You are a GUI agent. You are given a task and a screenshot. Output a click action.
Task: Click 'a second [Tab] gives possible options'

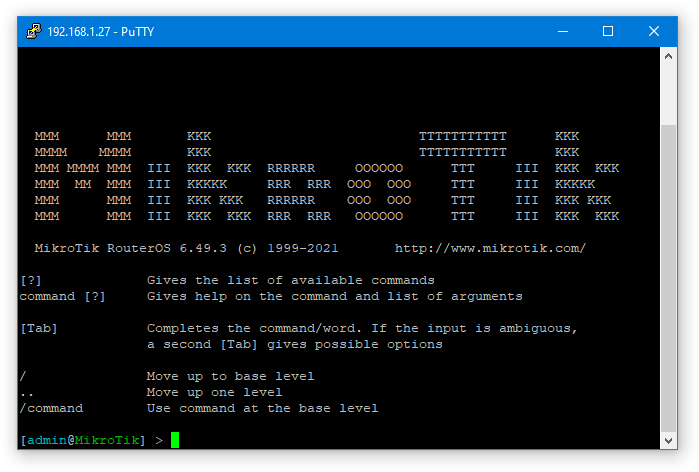[295, 345]
